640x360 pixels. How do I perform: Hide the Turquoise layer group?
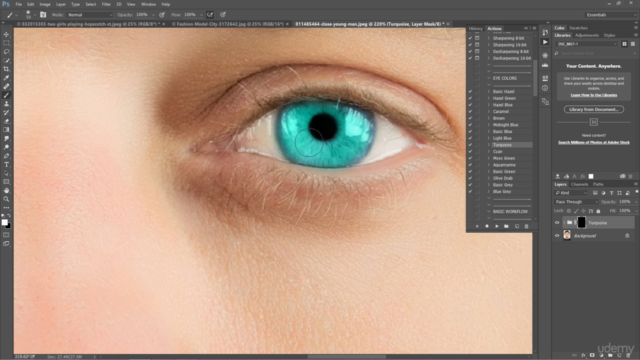click(557, 223)
